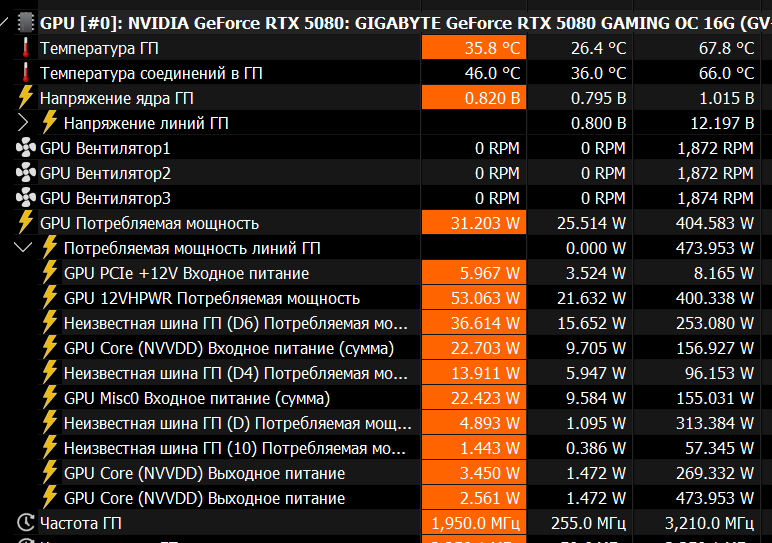Image resolution: width=772 pixels, height=543 pixels.
Task: Click minimum value 255.0 МГц
Action: point(588,523)
